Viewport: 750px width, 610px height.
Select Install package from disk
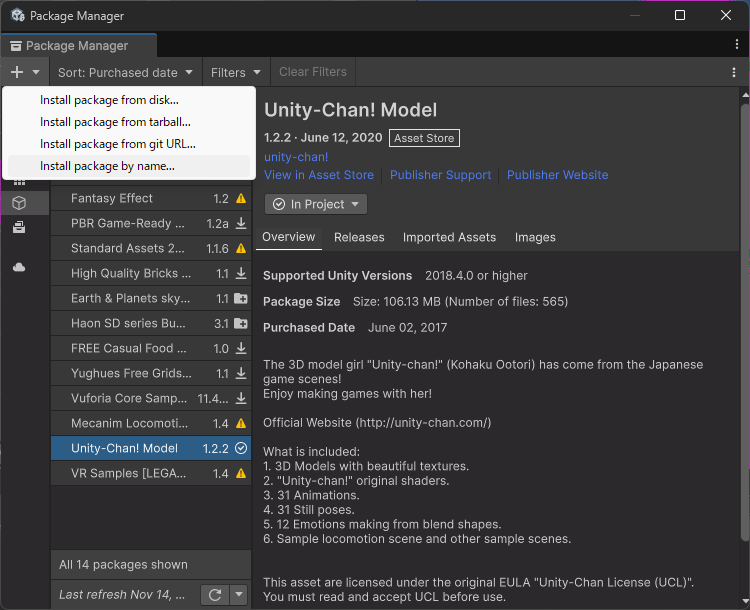110,100
